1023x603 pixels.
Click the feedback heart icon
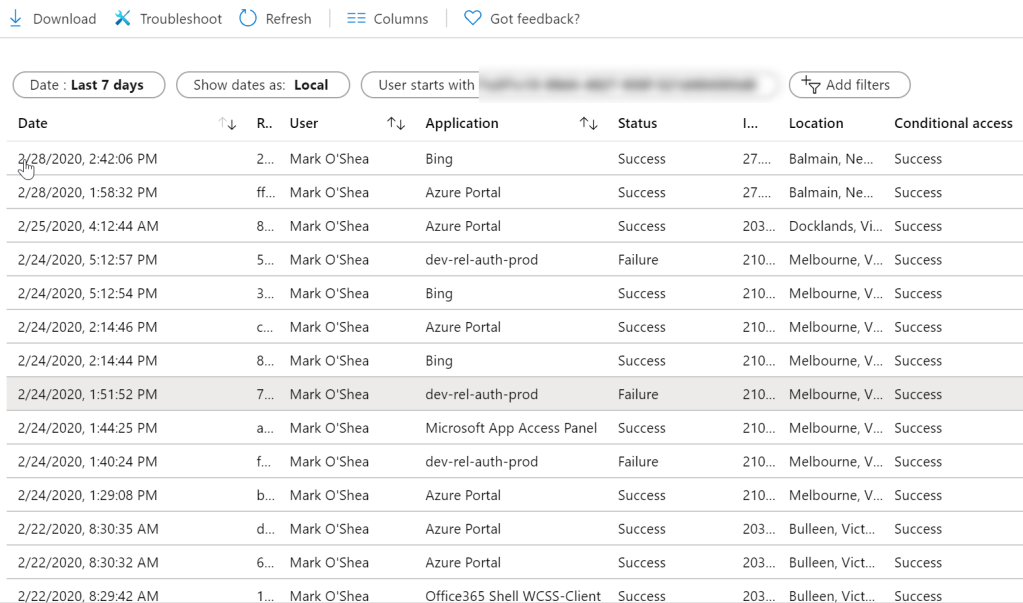tap(473, 18)
